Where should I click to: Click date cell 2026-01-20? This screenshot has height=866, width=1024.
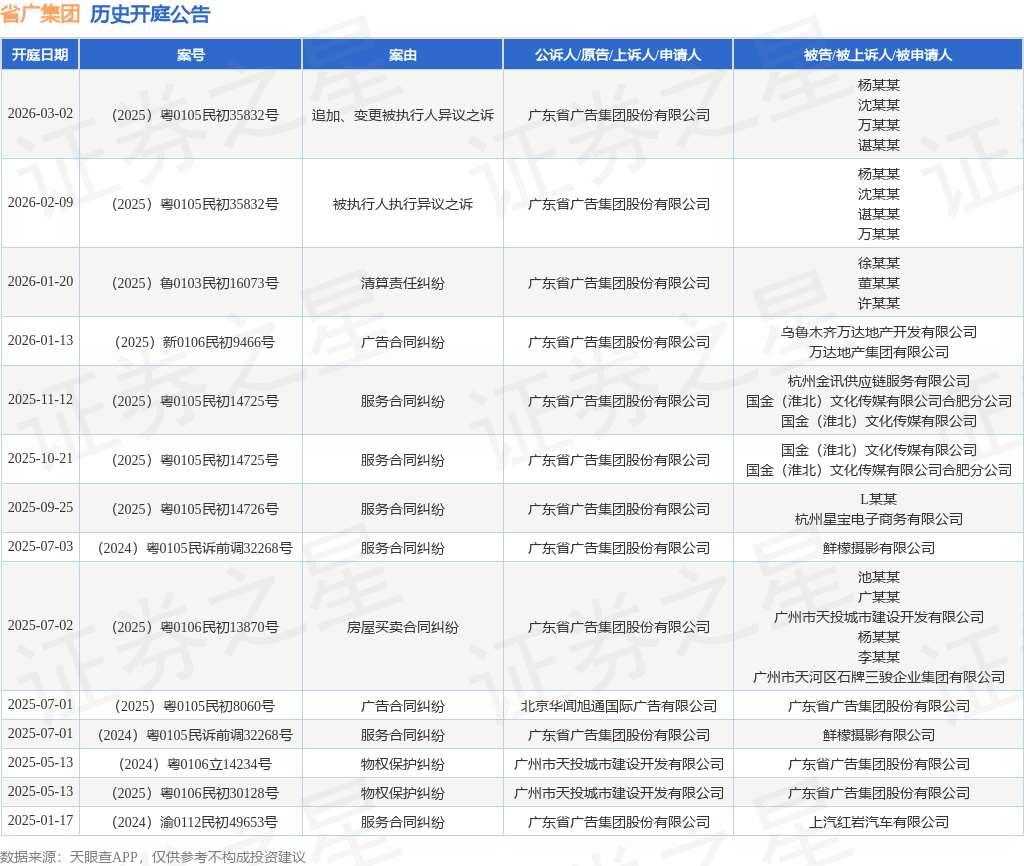coord(40,281)
